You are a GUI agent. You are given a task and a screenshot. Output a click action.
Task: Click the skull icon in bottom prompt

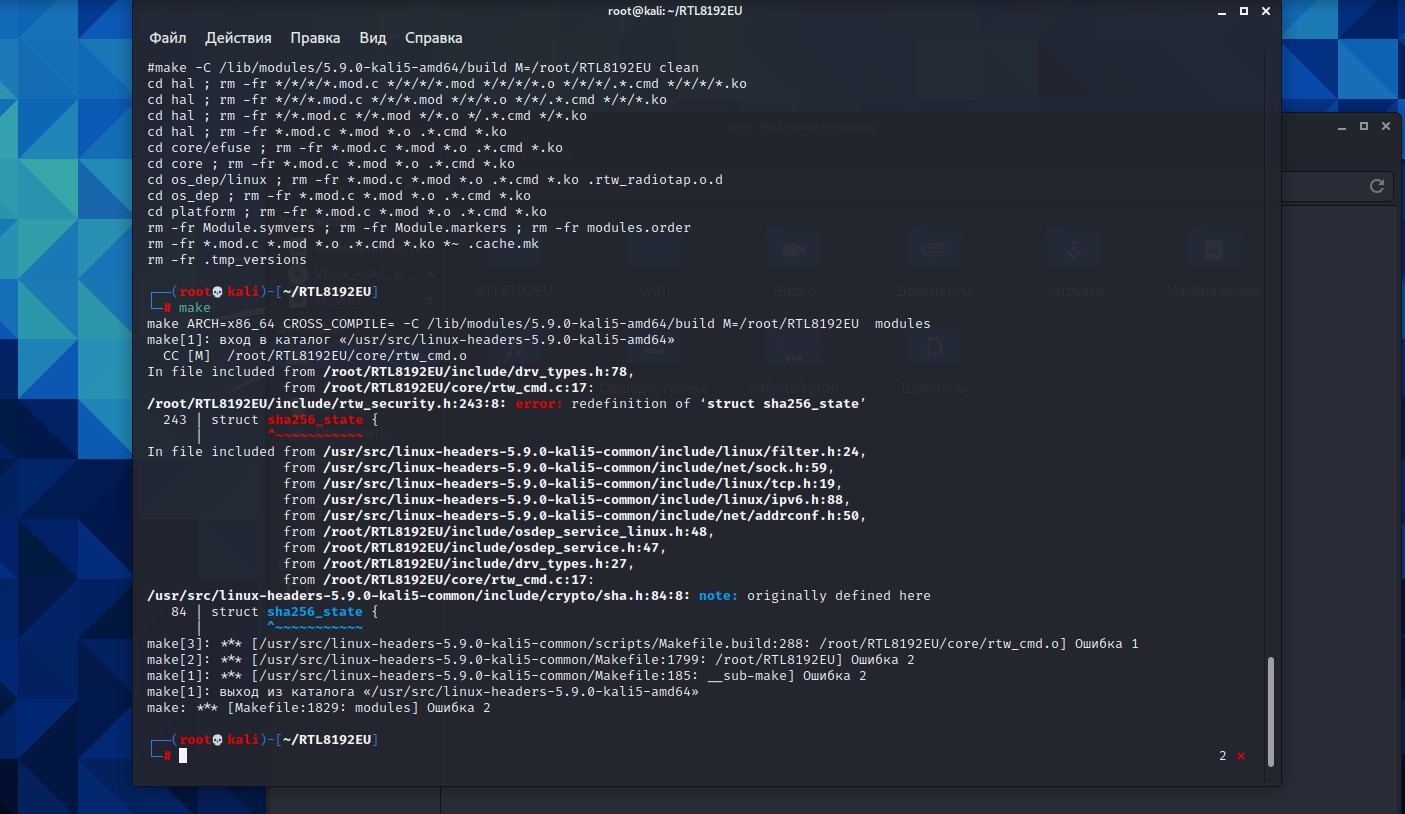[217, 740]
